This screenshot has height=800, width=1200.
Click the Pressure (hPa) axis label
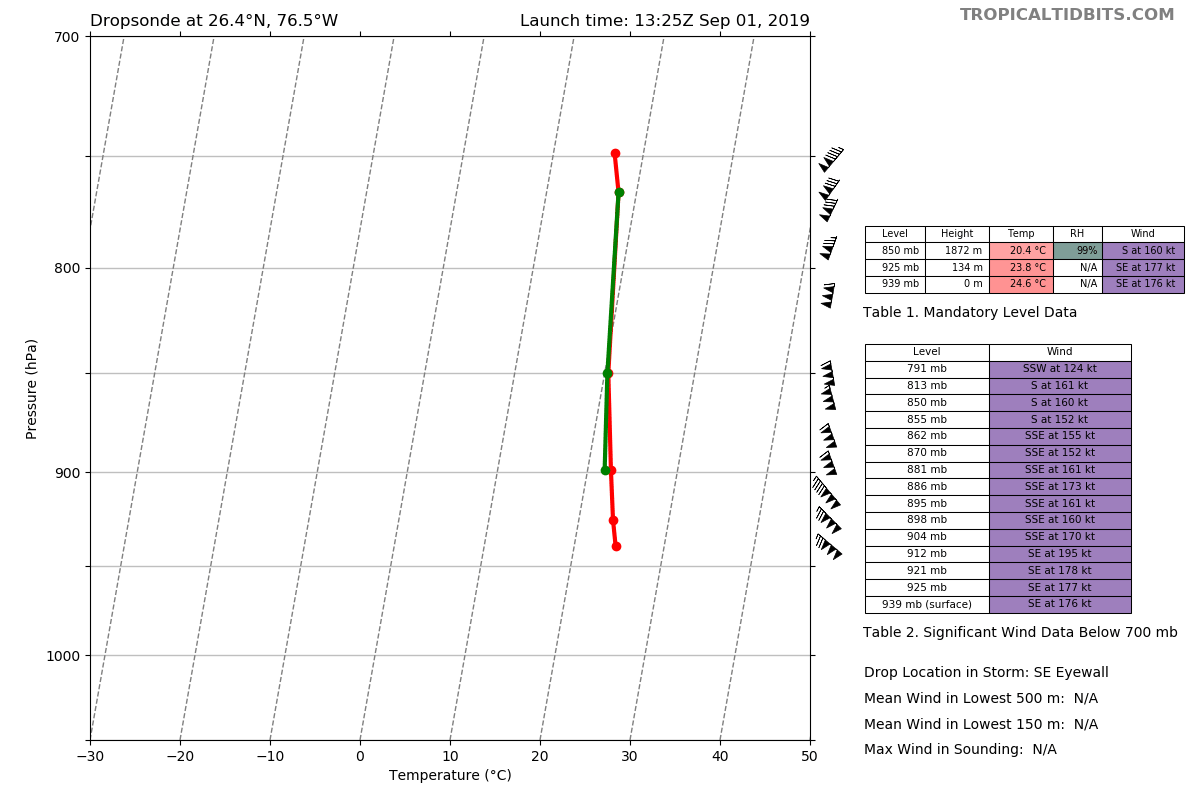tap(32, 388)
